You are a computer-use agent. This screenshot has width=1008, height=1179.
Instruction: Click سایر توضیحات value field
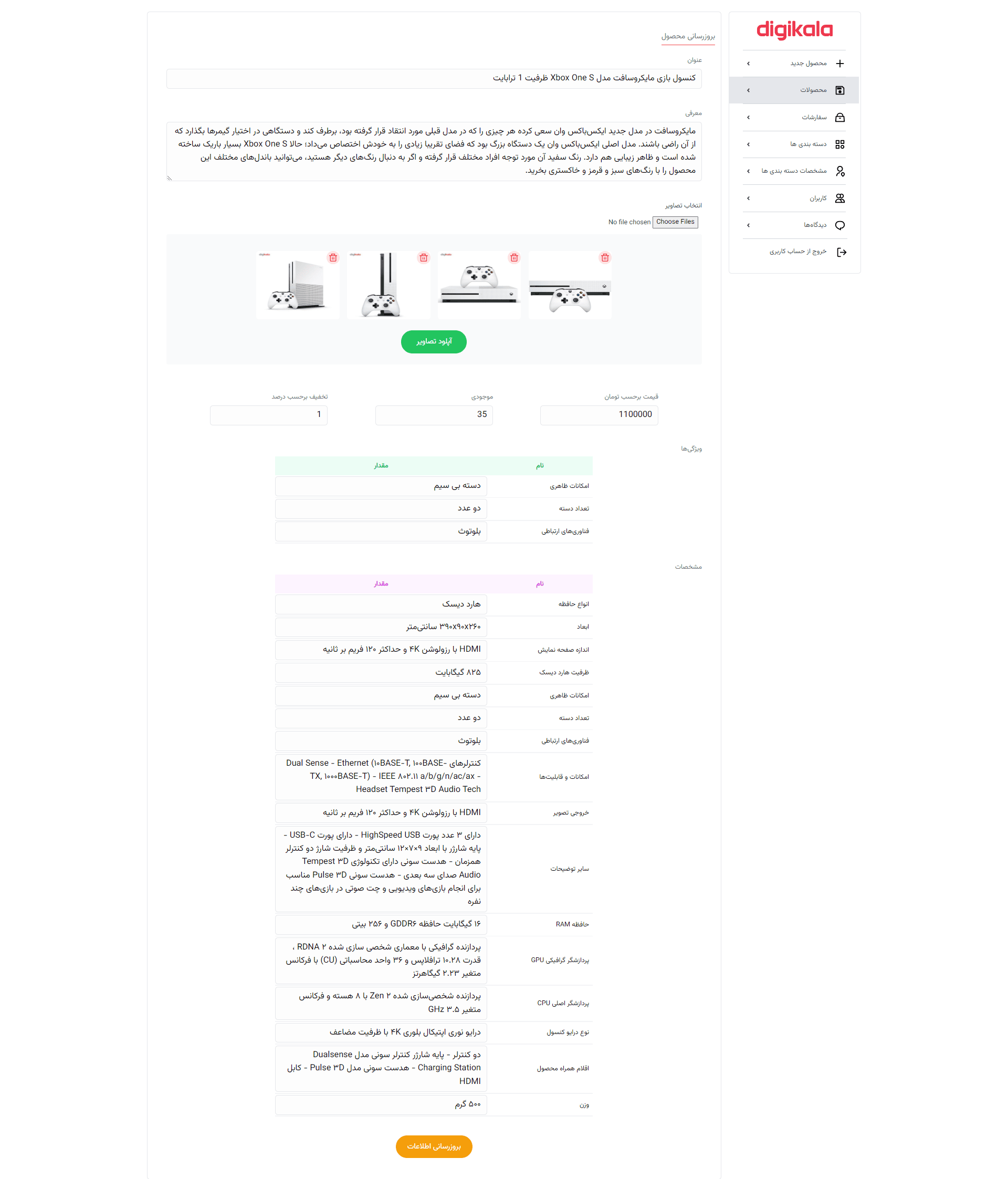click(x=381, y=869)
